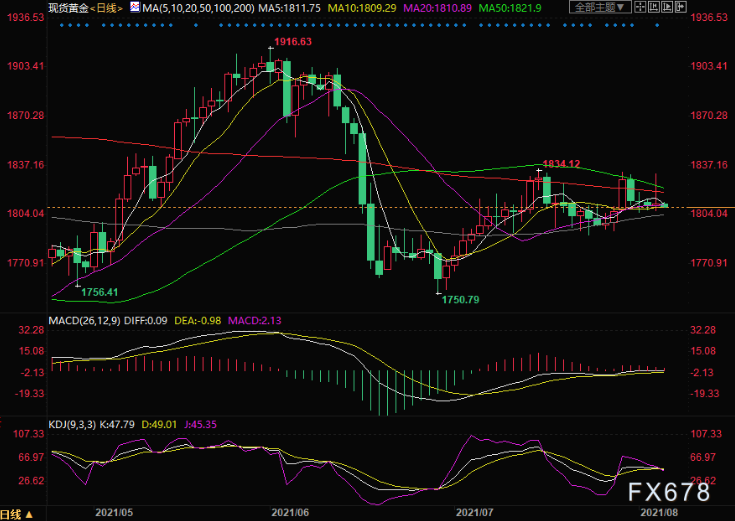Click the MACD(26,12,9) indicator label

pos(84,321)
